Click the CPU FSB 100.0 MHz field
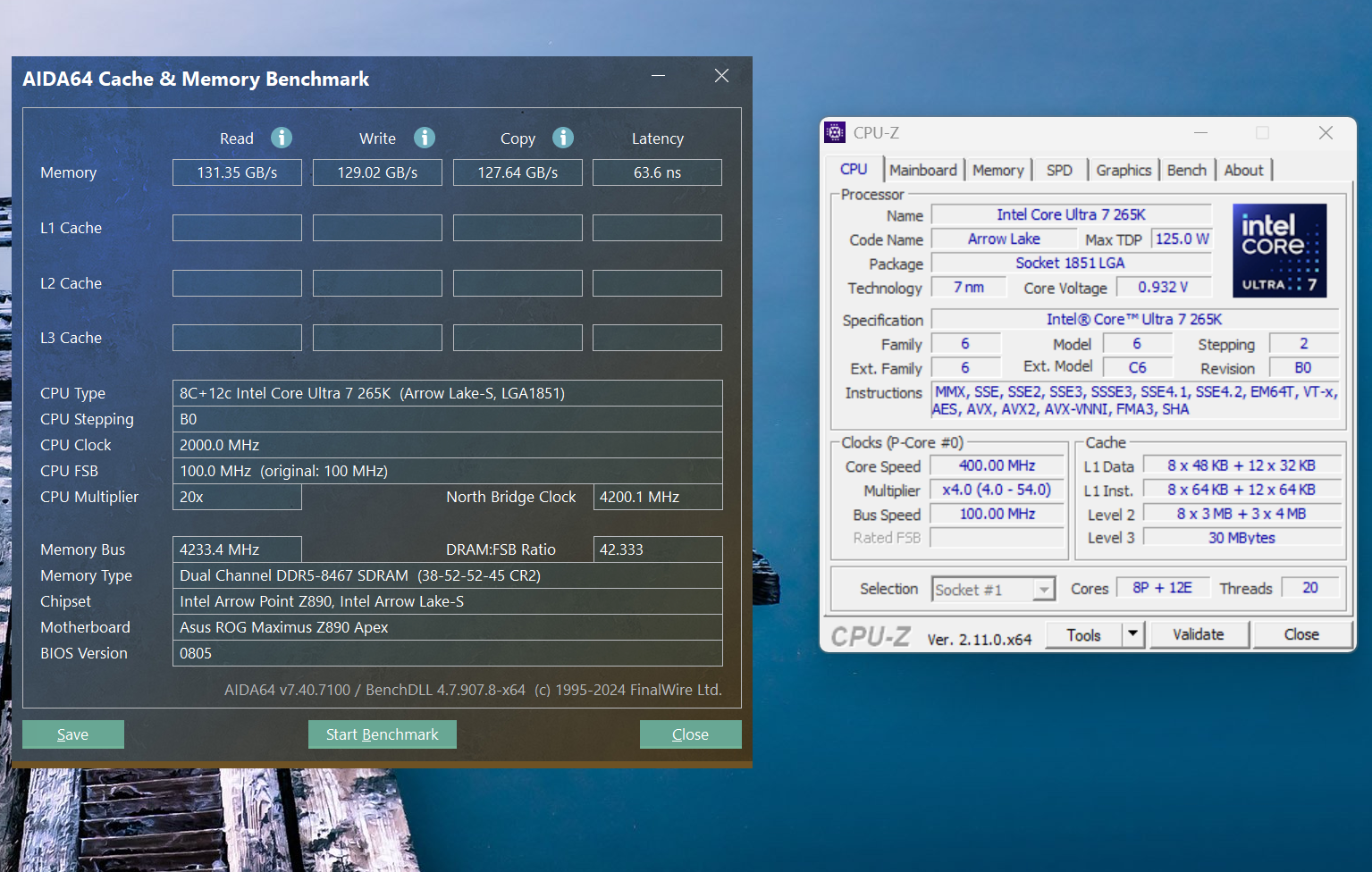This screenshot has width=1372, height=872. click(447, 471)
